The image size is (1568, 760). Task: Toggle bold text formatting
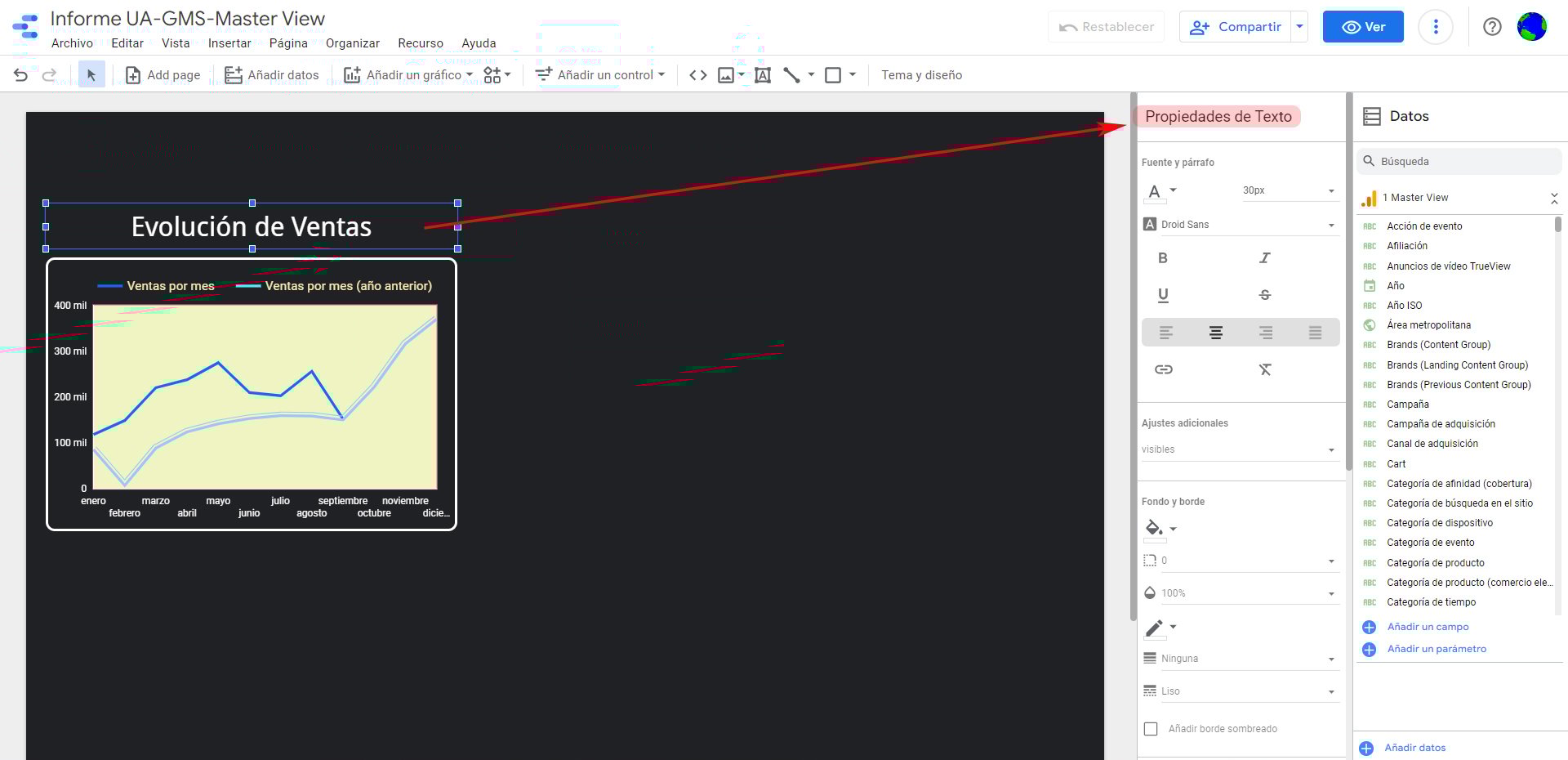pyautogui.click(x=1163, y=258)
